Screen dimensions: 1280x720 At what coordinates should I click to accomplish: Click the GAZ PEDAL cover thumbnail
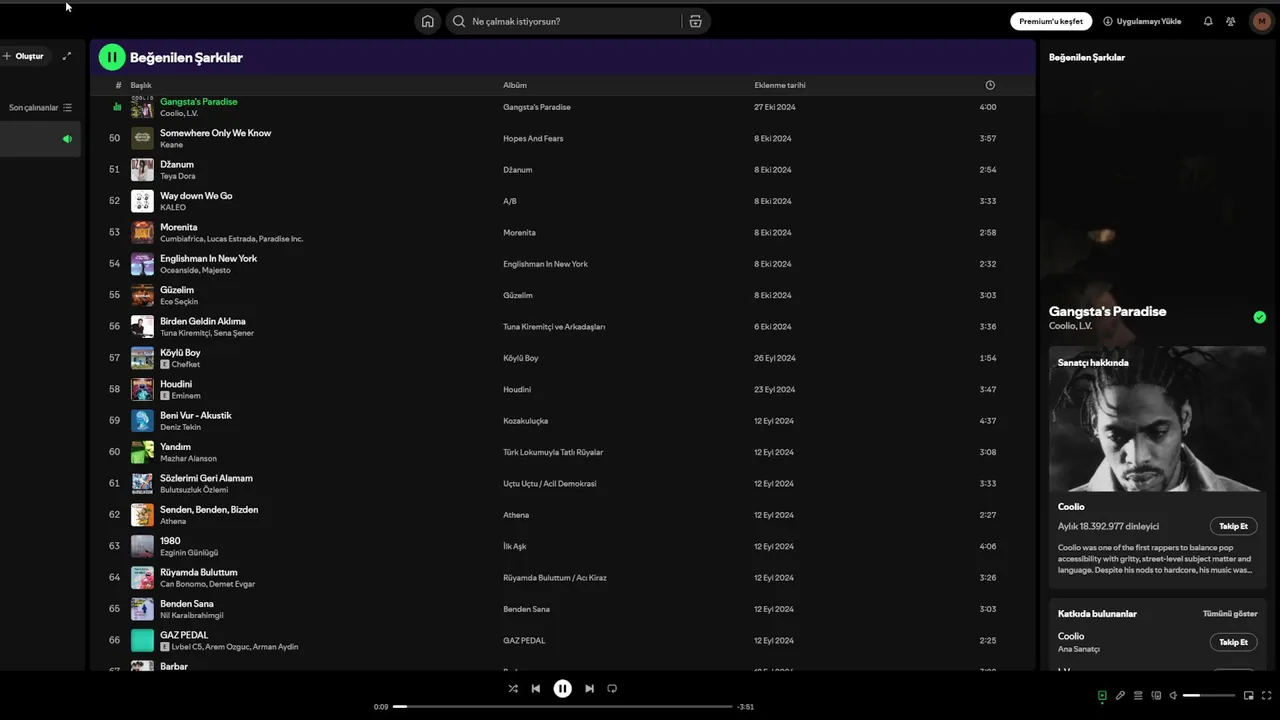coord(142,640)
